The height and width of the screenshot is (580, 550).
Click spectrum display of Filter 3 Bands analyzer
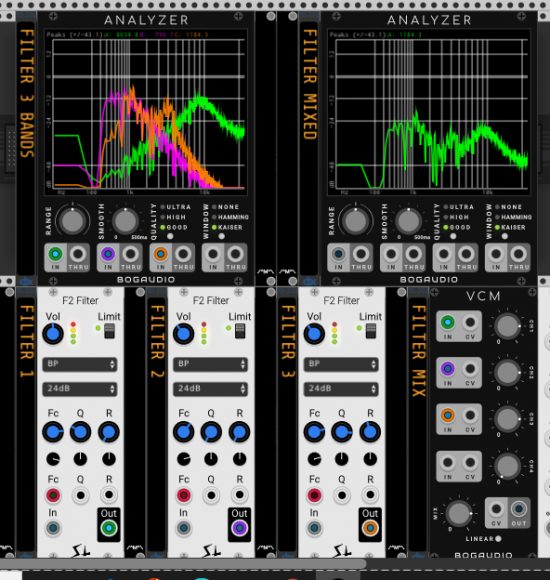tap(146, 113)
